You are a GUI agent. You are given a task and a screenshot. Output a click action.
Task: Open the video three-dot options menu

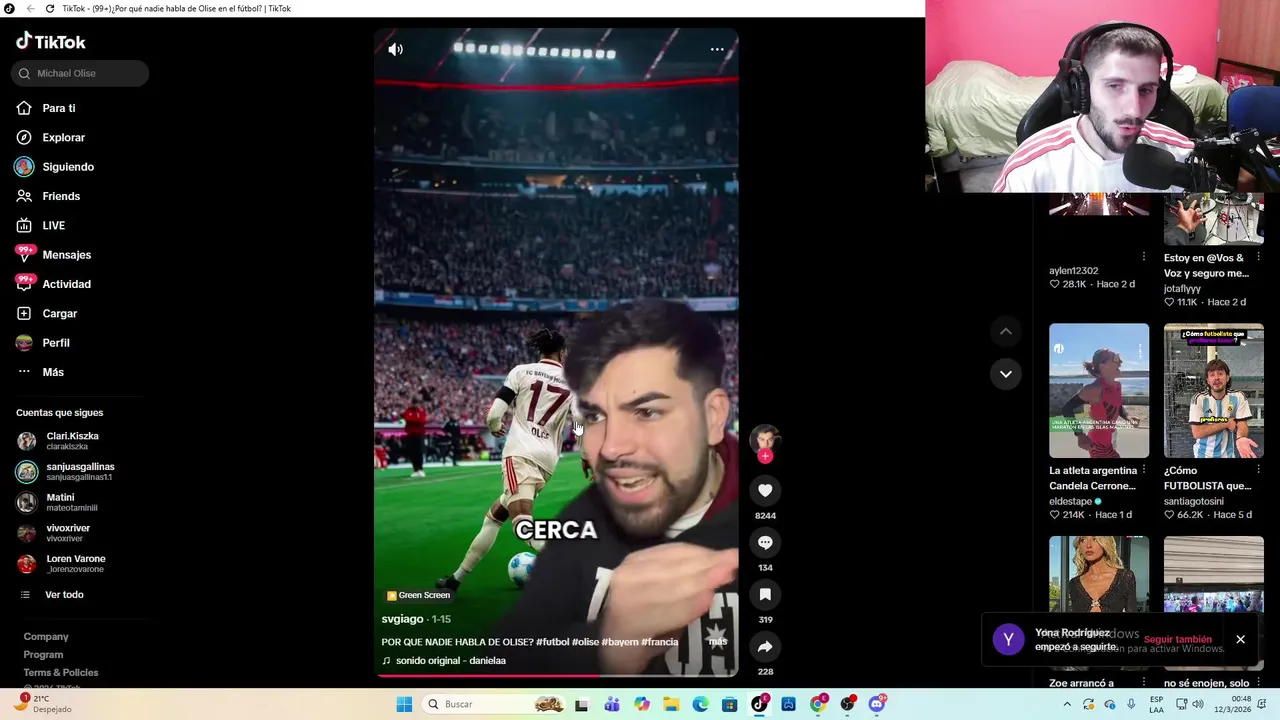pyautogui.click(x=717, y=49)
